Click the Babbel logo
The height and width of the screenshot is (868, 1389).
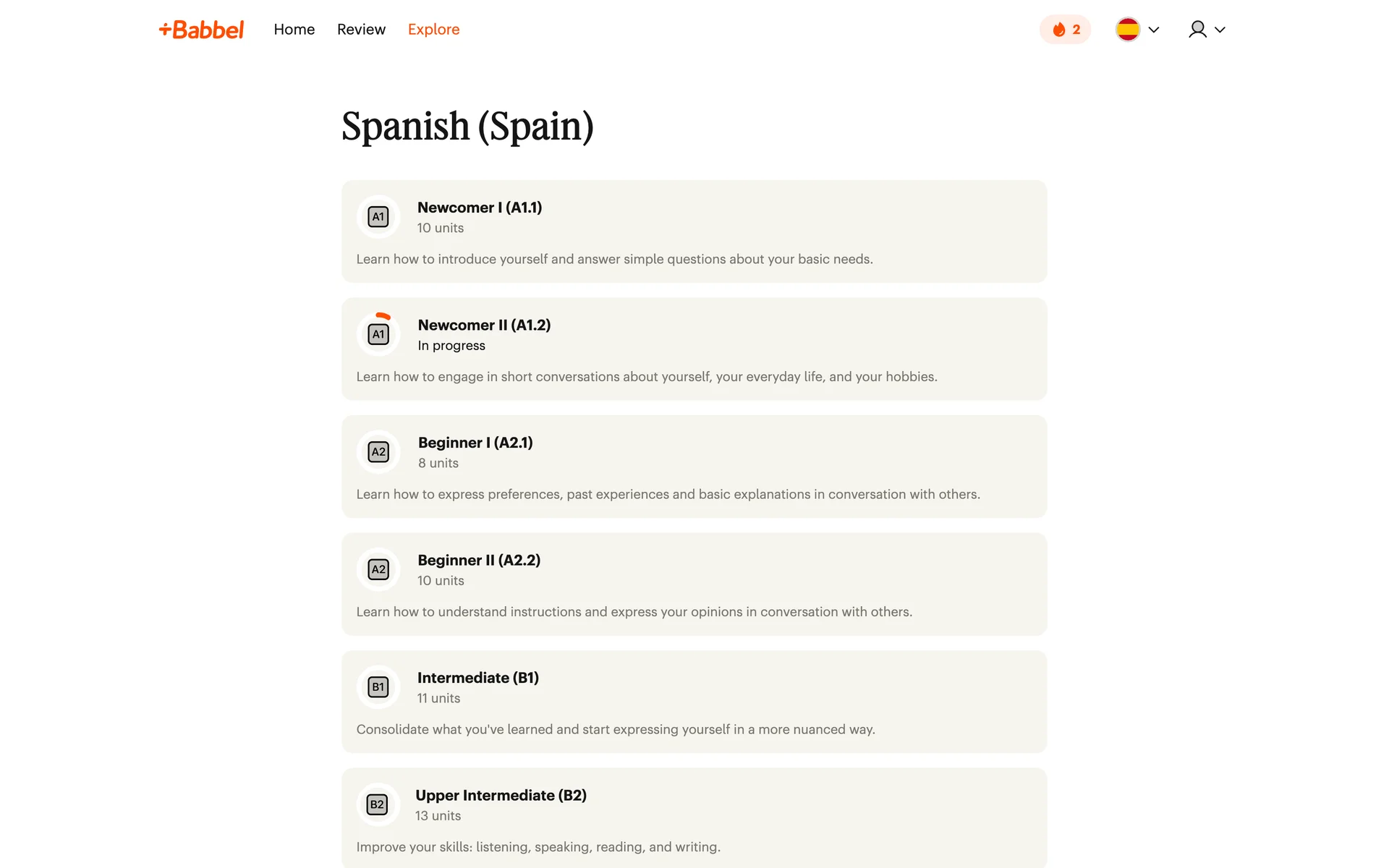coord(201,30)
